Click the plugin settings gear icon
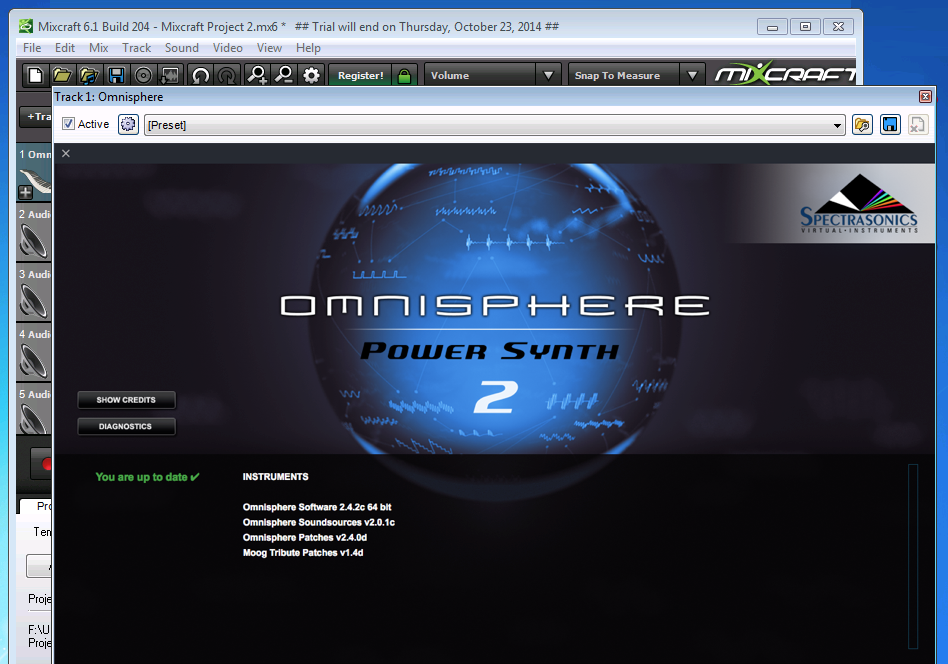Screen dimensions: 948x664 128,125
